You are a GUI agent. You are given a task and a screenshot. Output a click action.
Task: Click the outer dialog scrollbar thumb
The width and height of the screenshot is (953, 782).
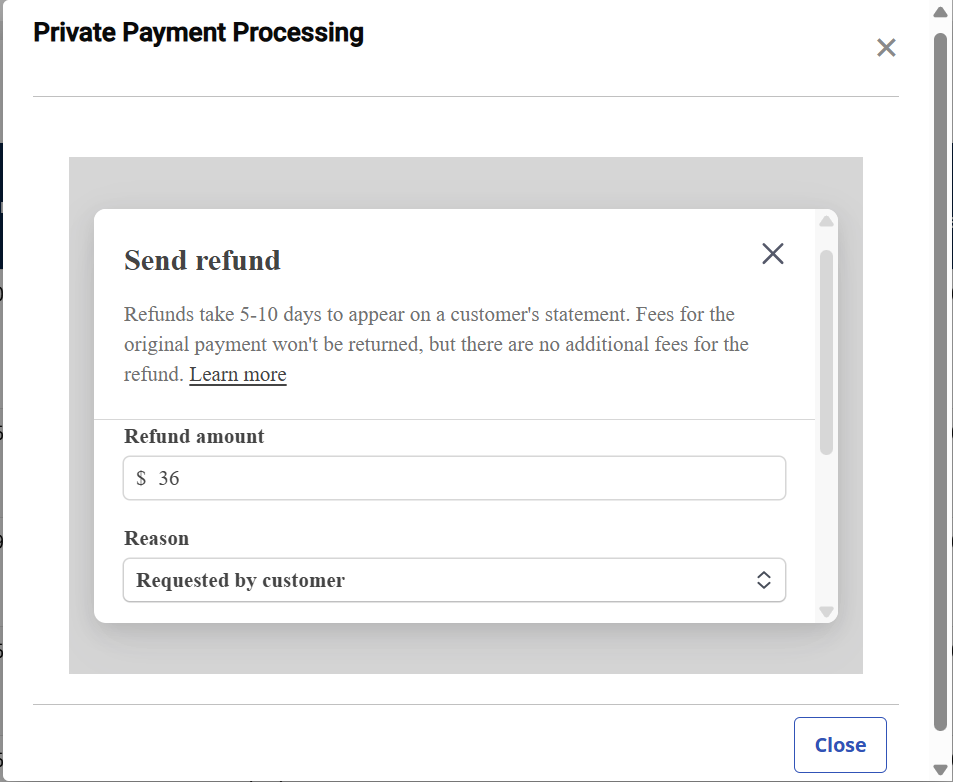(940, 380)
